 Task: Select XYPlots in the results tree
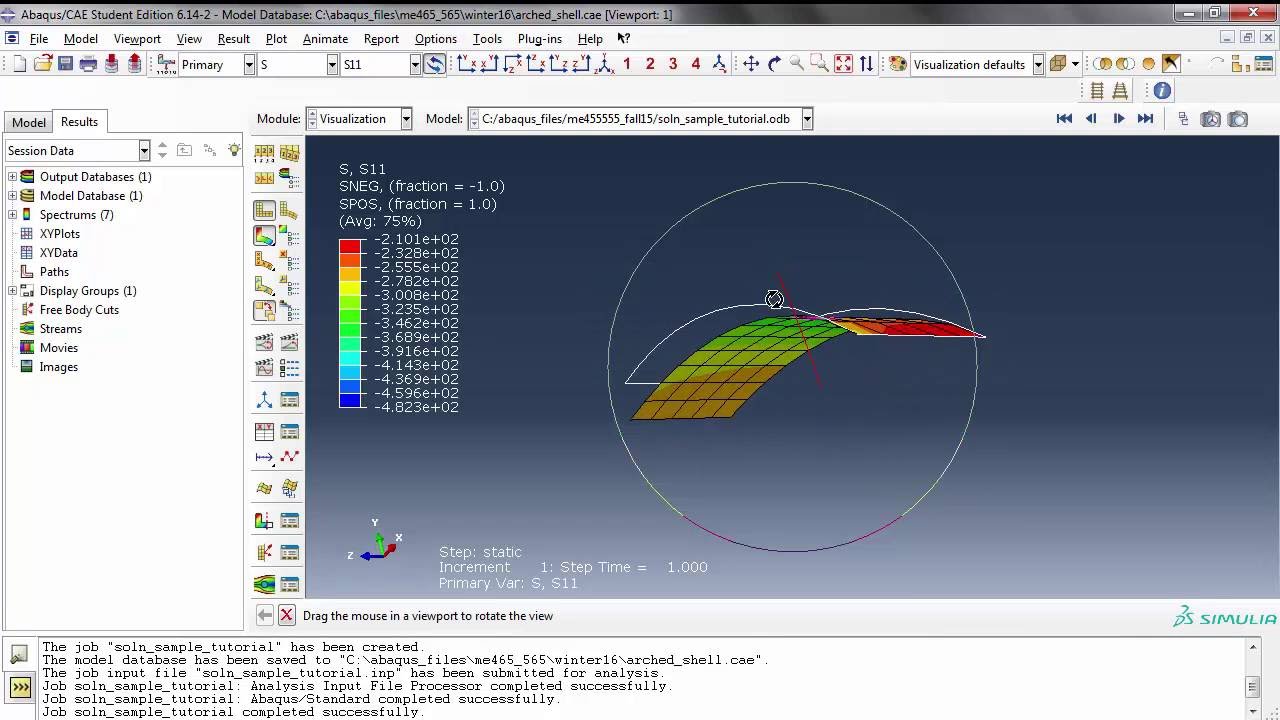click(60, 234)
